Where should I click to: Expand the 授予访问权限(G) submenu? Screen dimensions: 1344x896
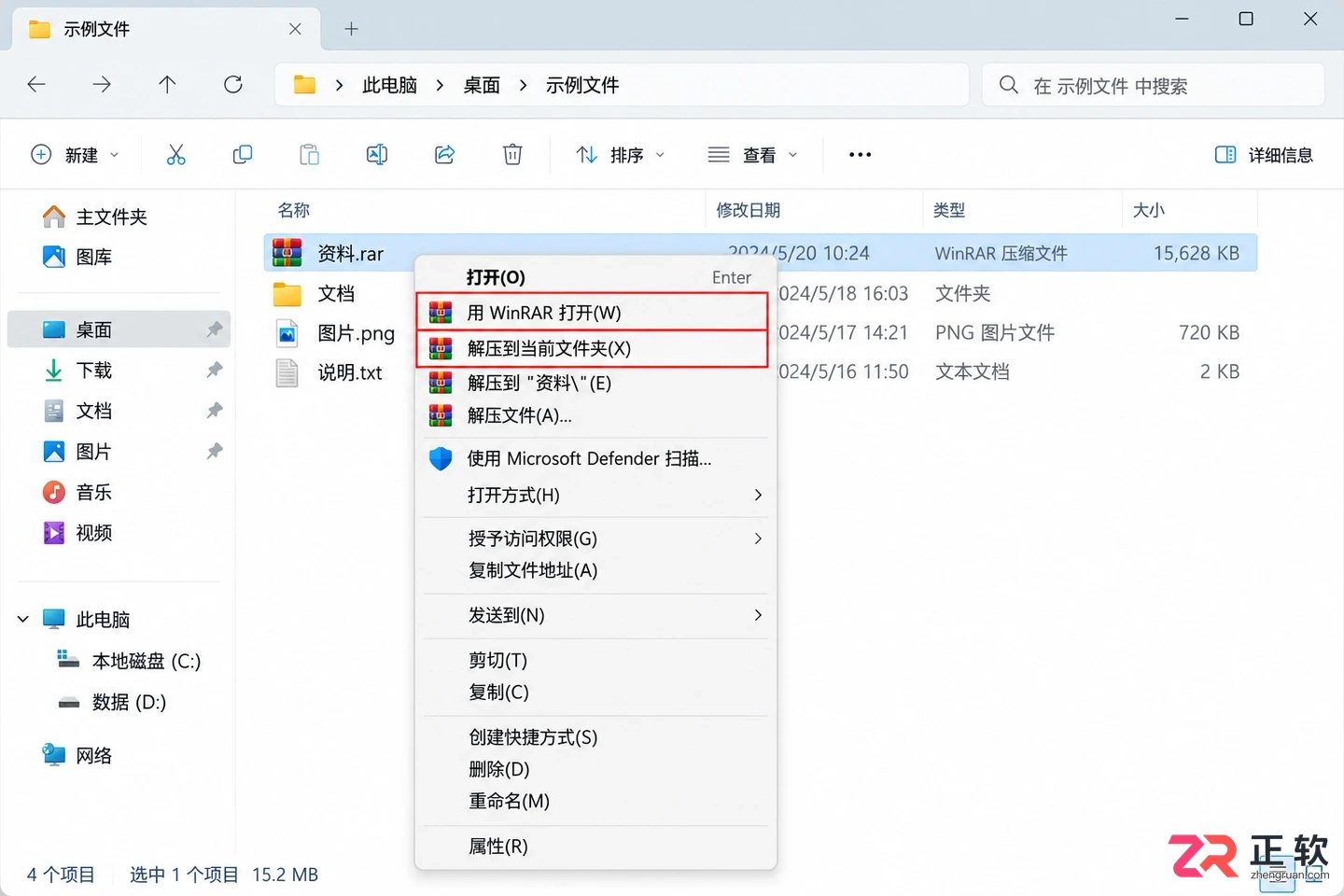(758, 539)
